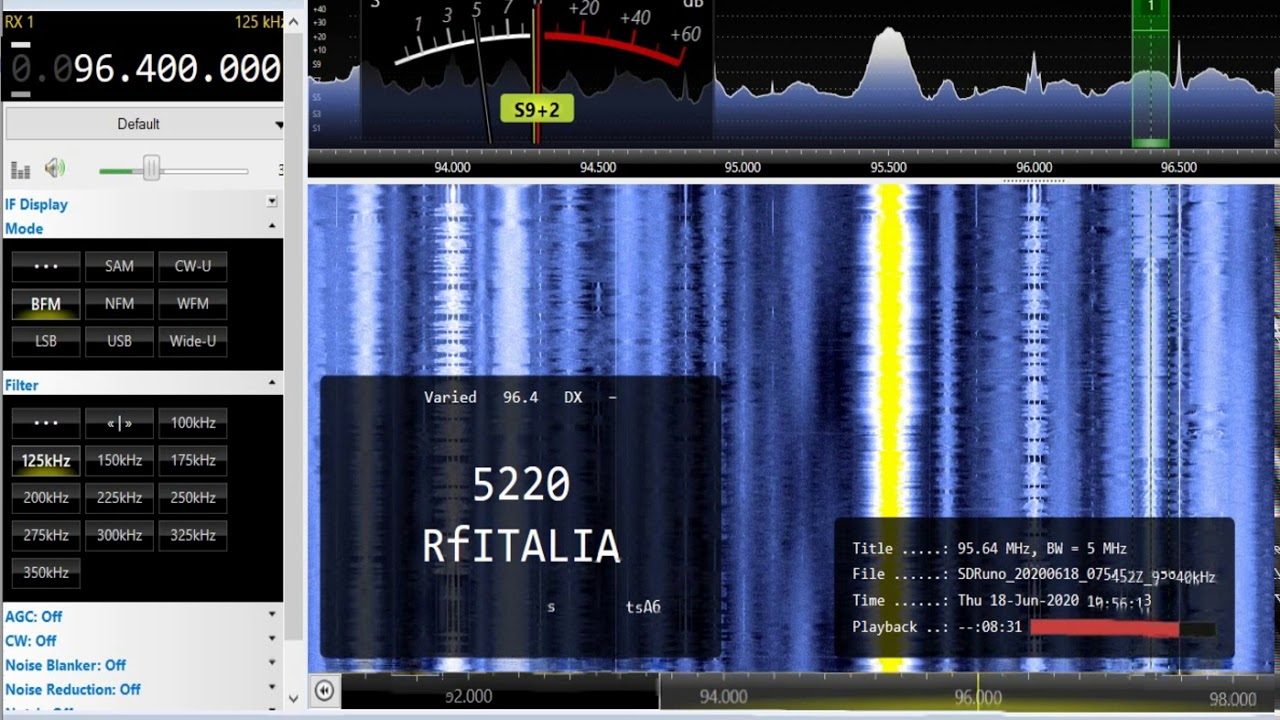
Task: Select the 350kHz filter
Action: click(x=46, y=573)
